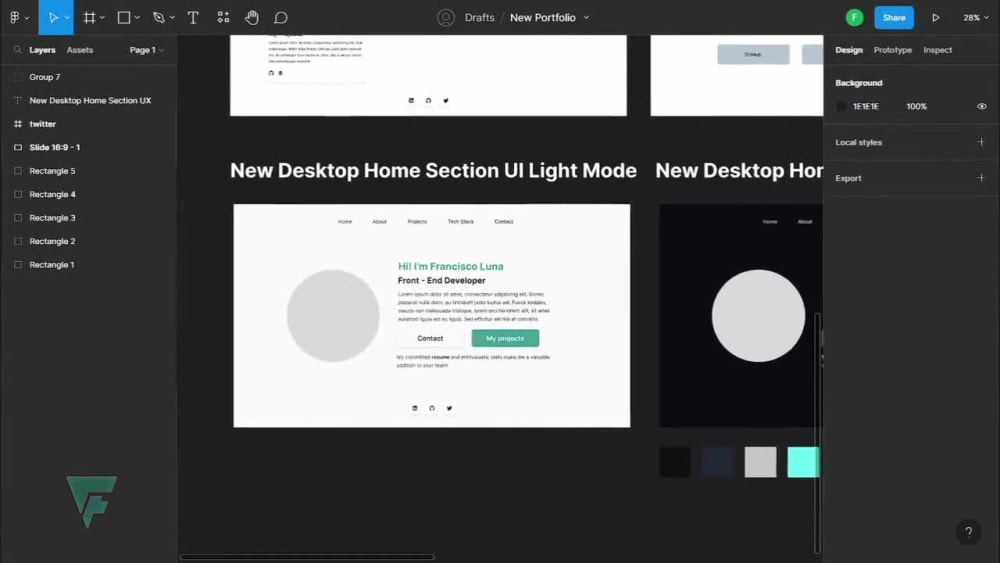Select the Text tool

[193, 18]
